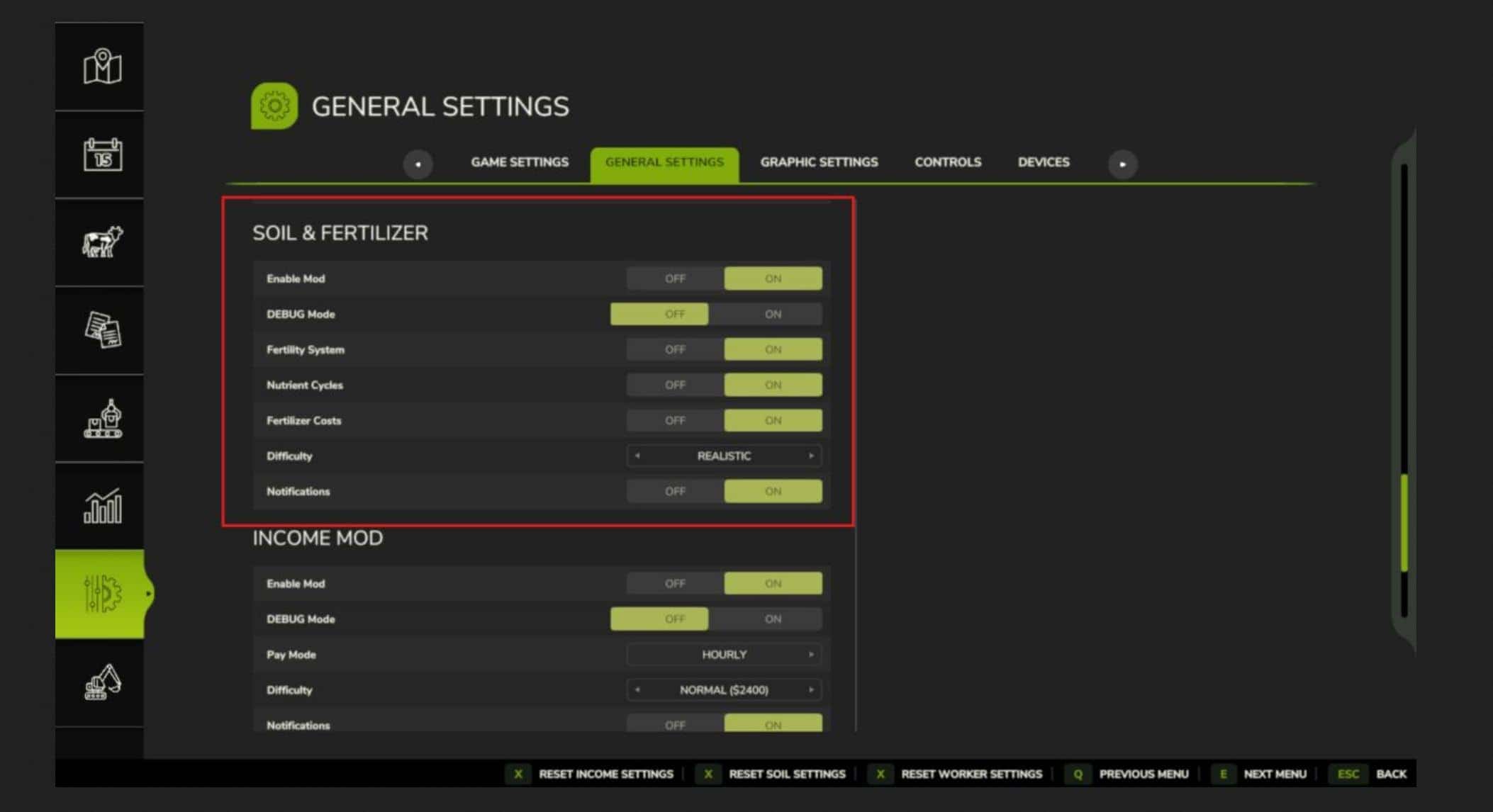The width and height of the screenshot is (1493, 812).
Task: Turn off Fertility System
Action: 674,349
